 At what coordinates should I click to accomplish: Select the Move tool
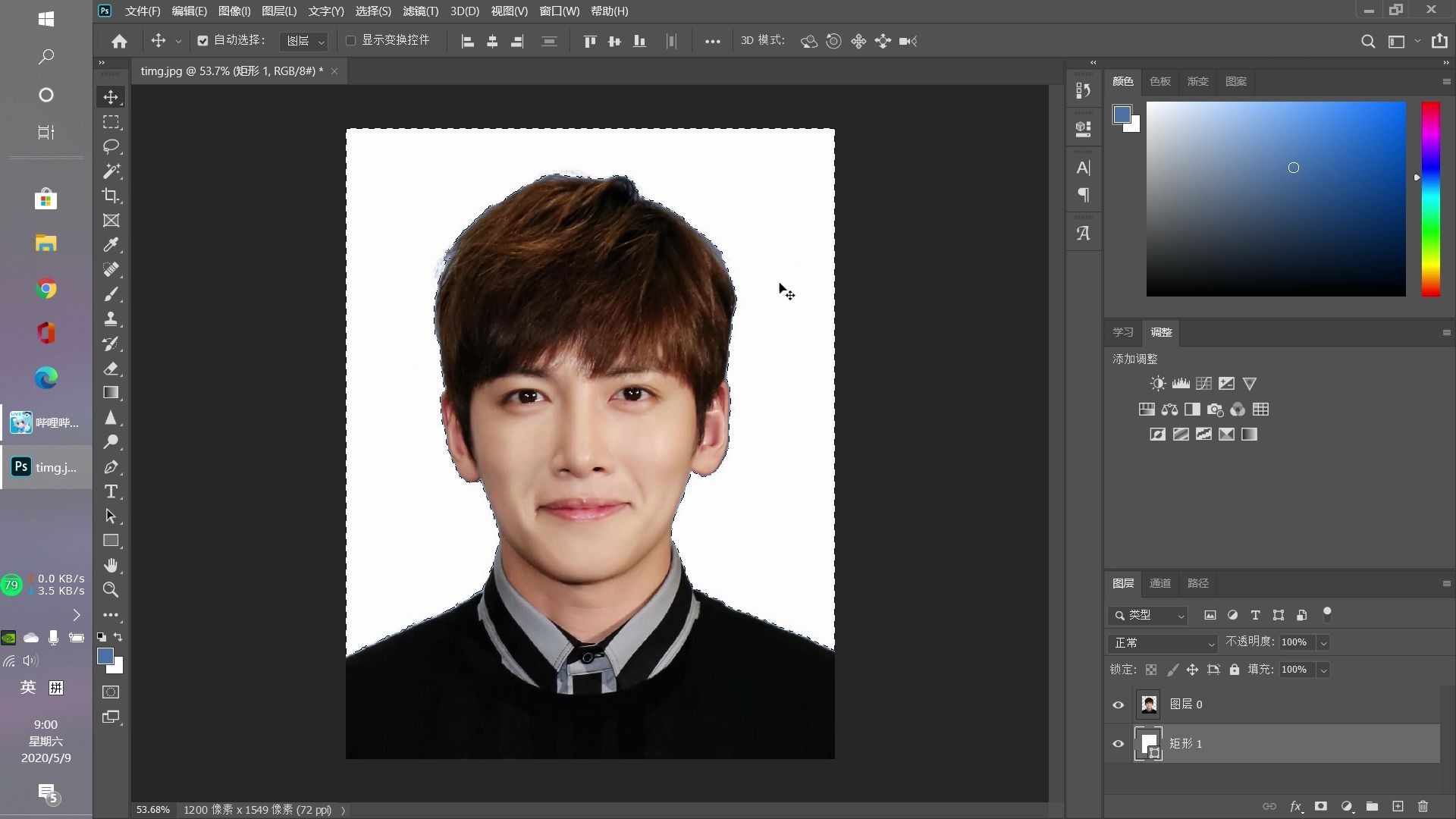click(x=111, y=97)
